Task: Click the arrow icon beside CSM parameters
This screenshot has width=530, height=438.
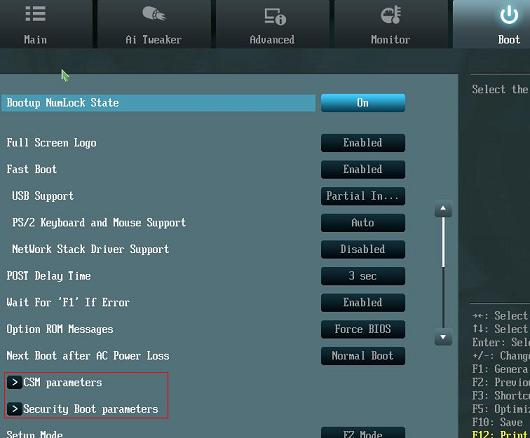Action: tap(15, 382)
